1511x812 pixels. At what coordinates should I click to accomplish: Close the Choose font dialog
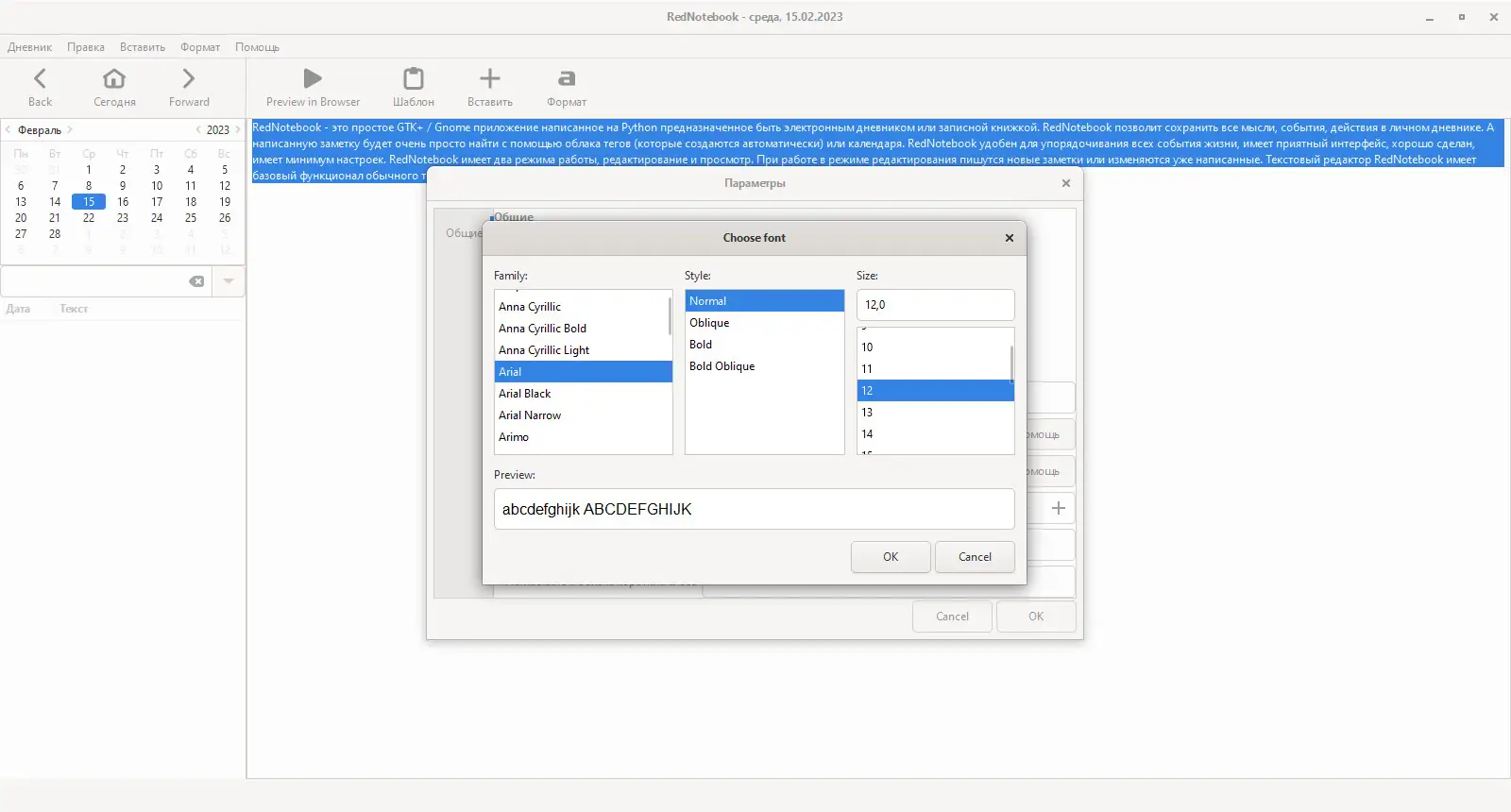pyautogui.click(x=1010, y=238)
